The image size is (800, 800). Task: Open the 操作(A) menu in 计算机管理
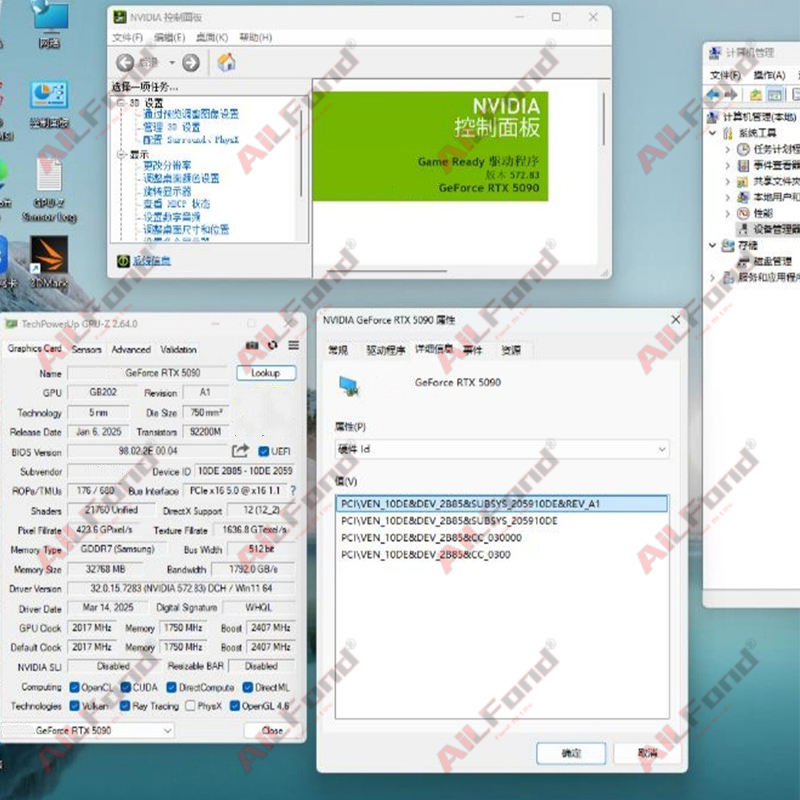click(769, 76)
